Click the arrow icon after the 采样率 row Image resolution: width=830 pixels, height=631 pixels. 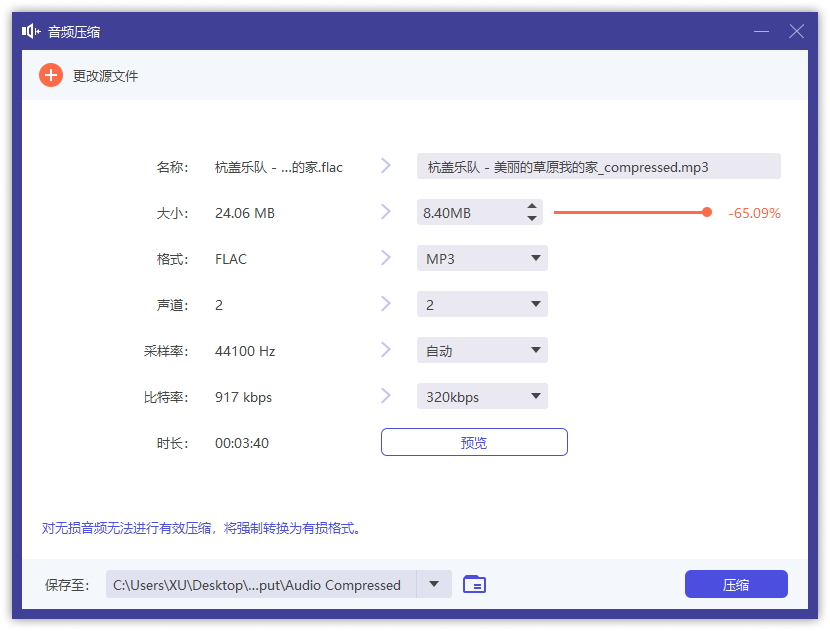point(386,350)
